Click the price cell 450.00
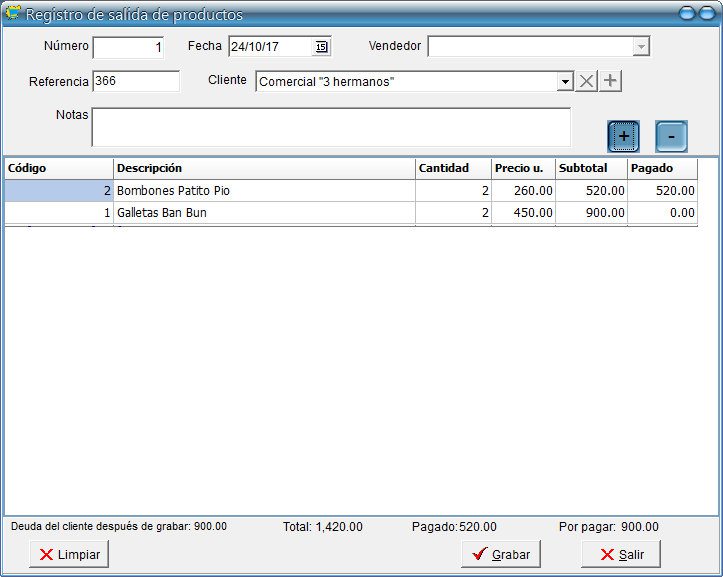 [x=523, y=213]
